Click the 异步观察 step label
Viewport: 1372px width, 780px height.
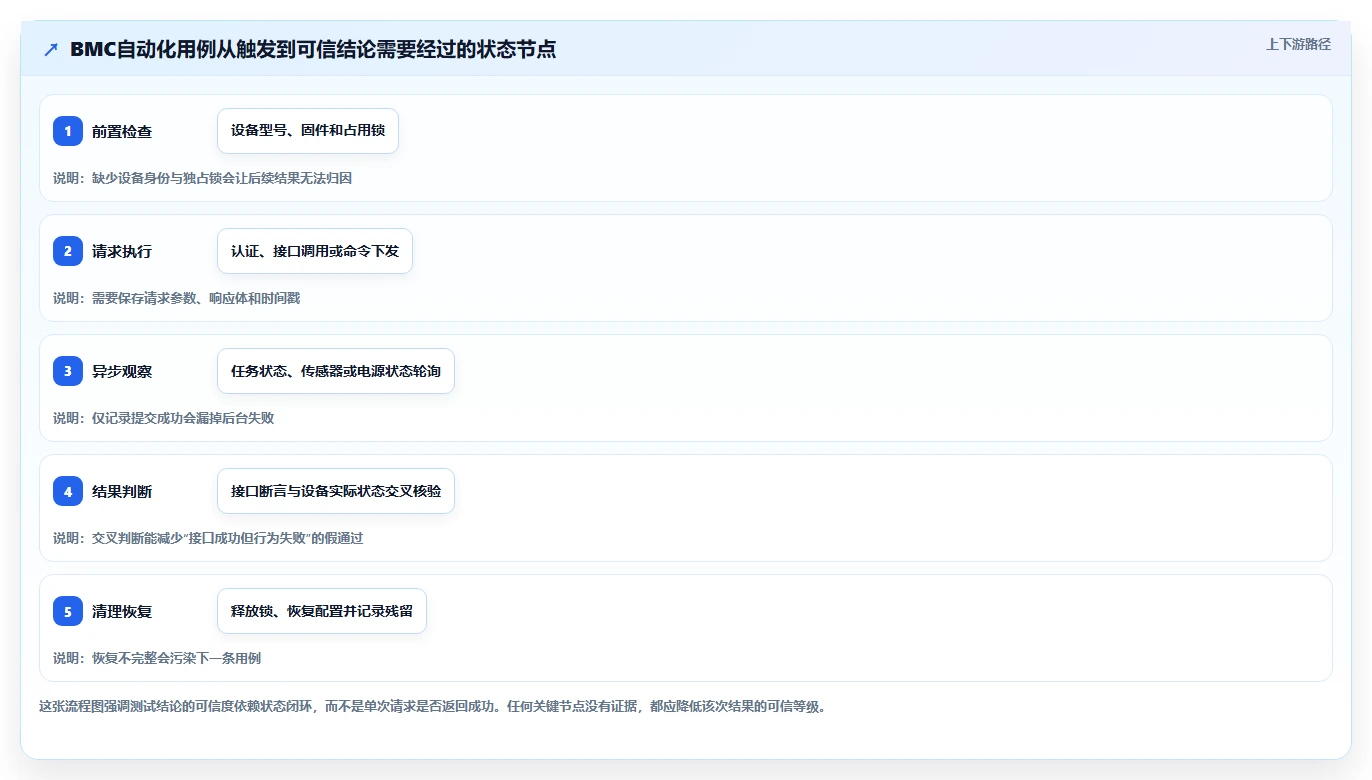[122, 371]
